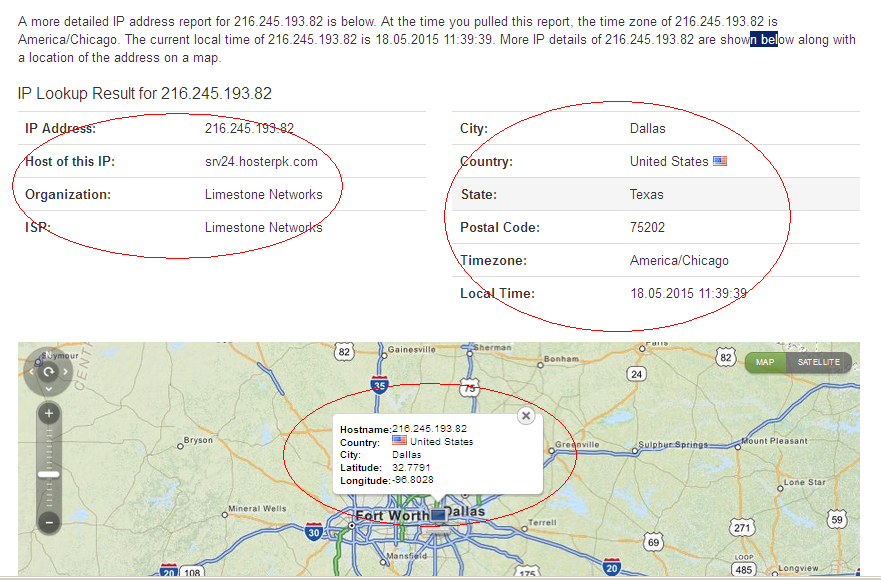Click the Route 271 shield on the map
The image size is (881, 580).
742,528
